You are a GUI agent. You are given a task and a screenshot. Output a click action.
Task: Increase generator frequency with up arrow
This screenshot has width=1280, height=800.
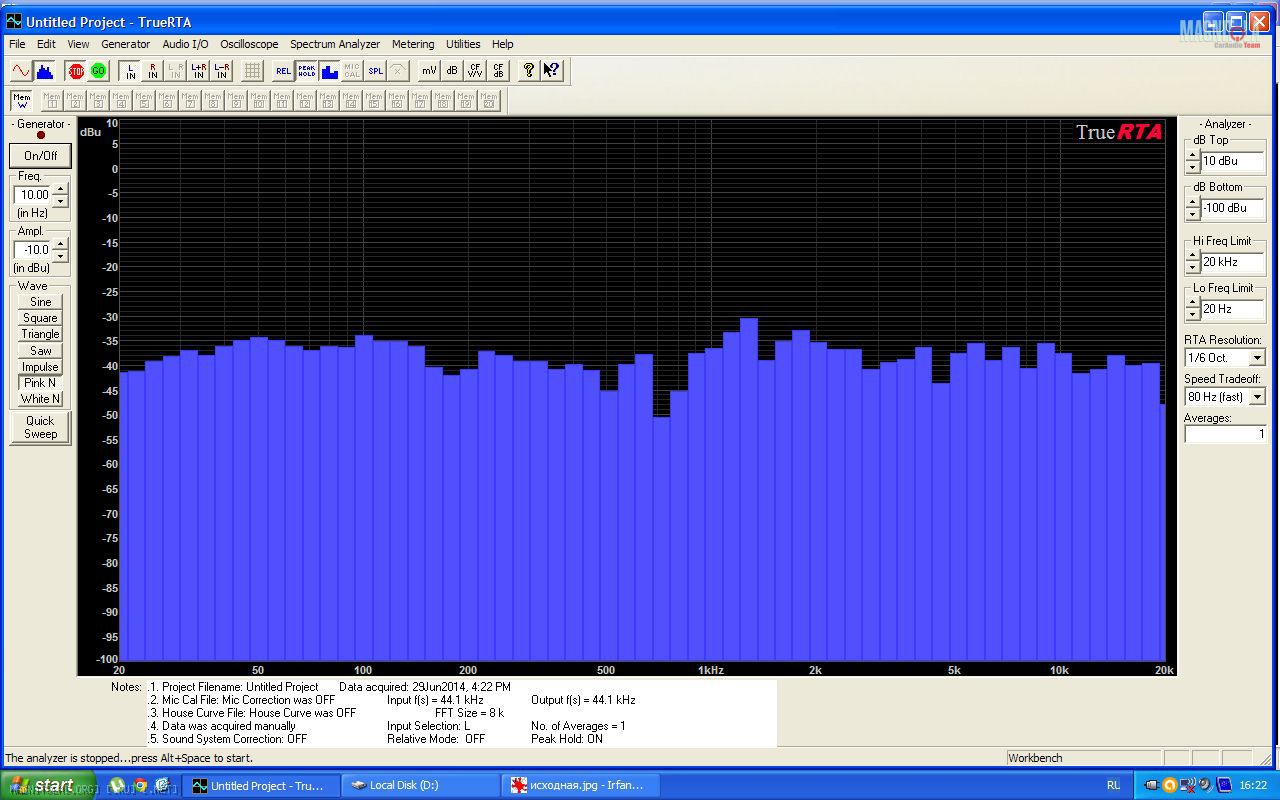pyautogui.click(x=60, y=189)
